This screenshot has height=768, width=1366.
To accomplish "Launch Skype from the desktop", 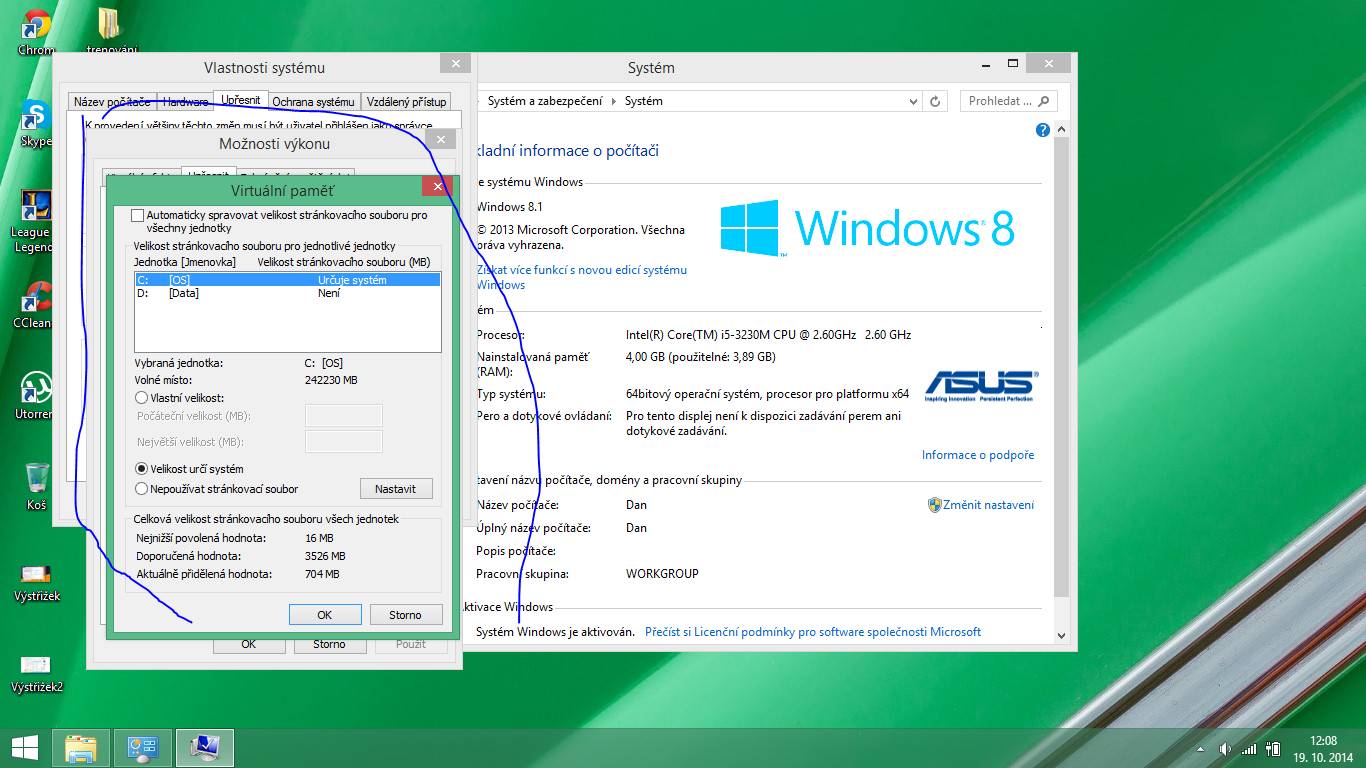I will coord(36,123).
